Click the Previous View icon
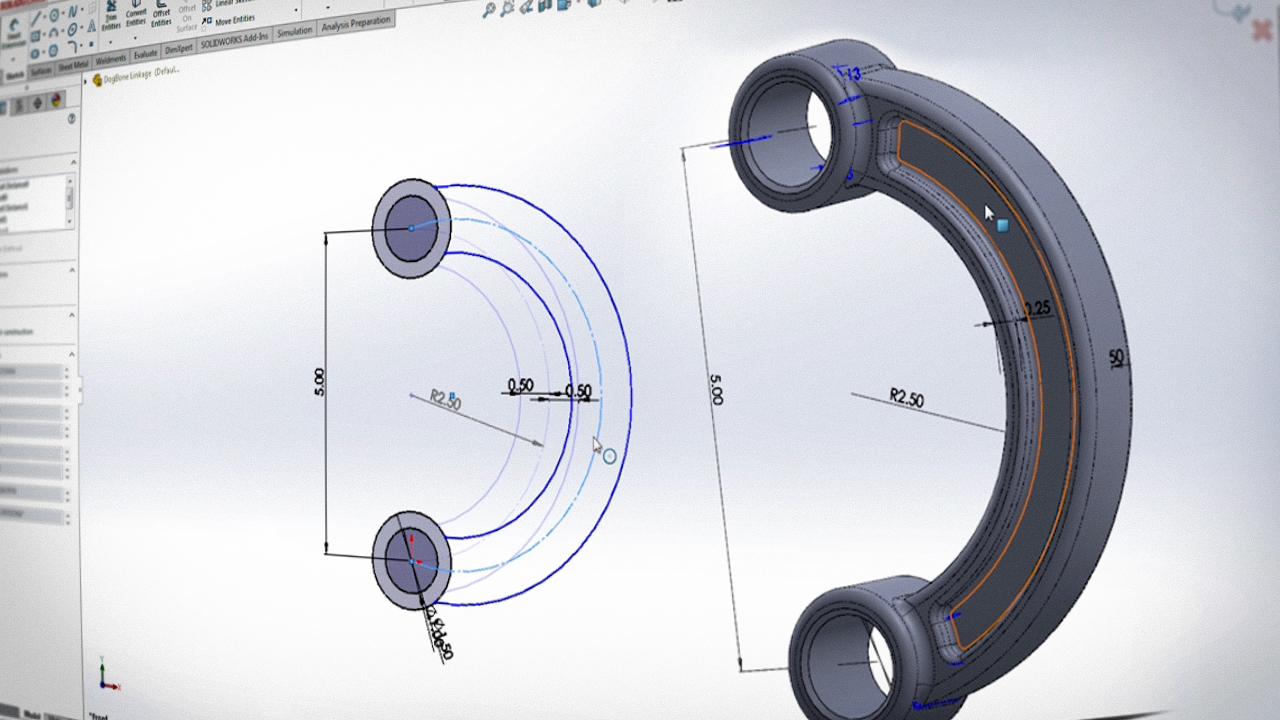 [526, 8]
